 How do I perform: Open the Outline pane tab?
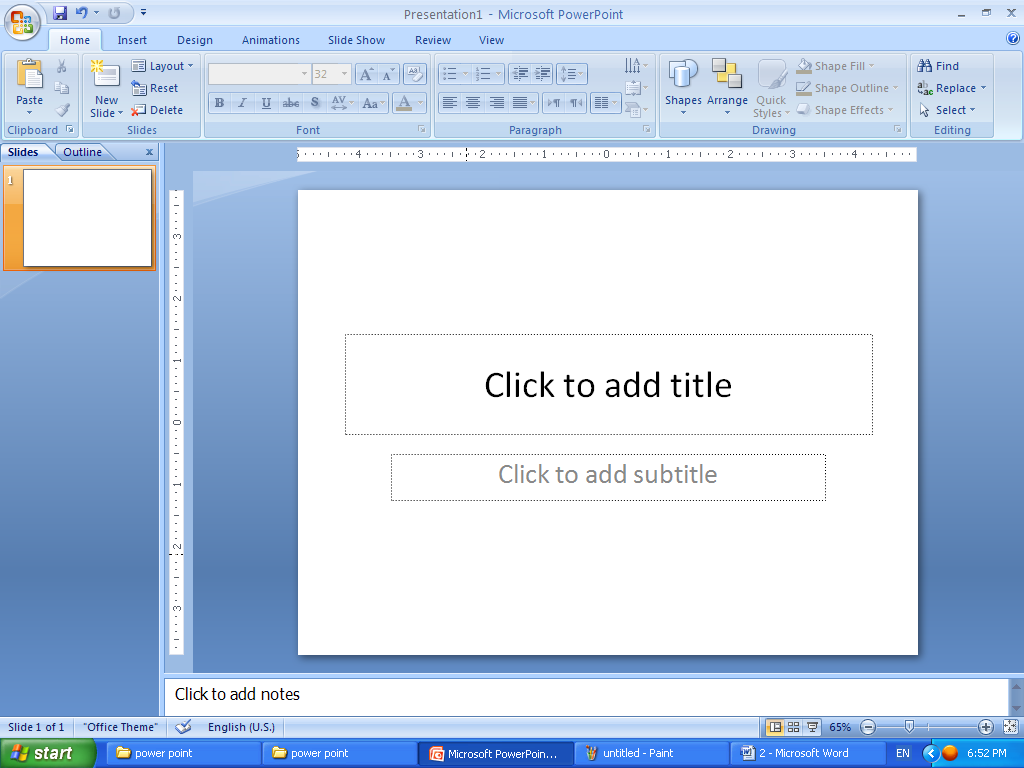pos(82,151)
